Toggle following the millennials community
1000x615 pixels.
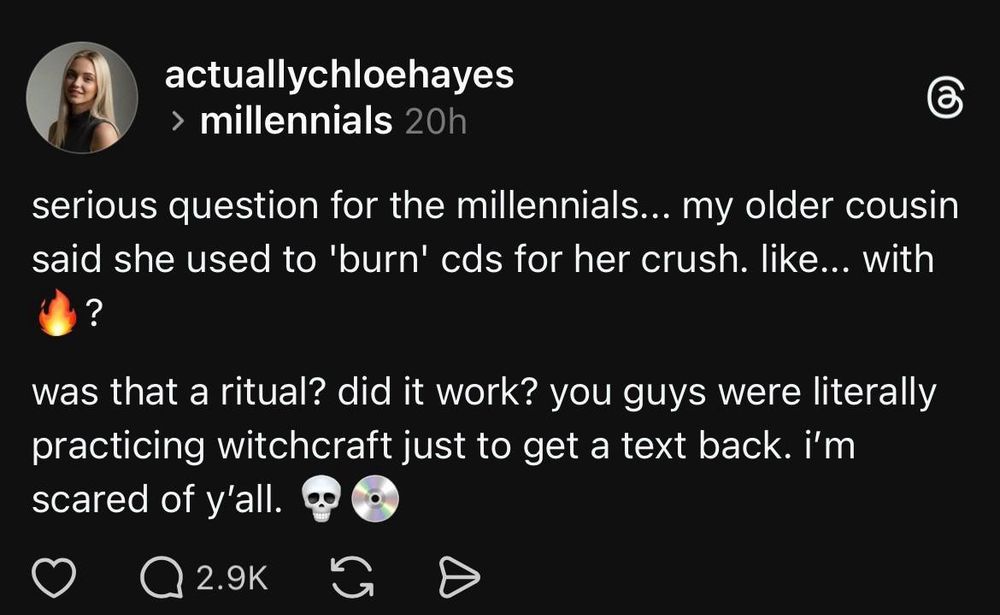(x=294, y=121)
